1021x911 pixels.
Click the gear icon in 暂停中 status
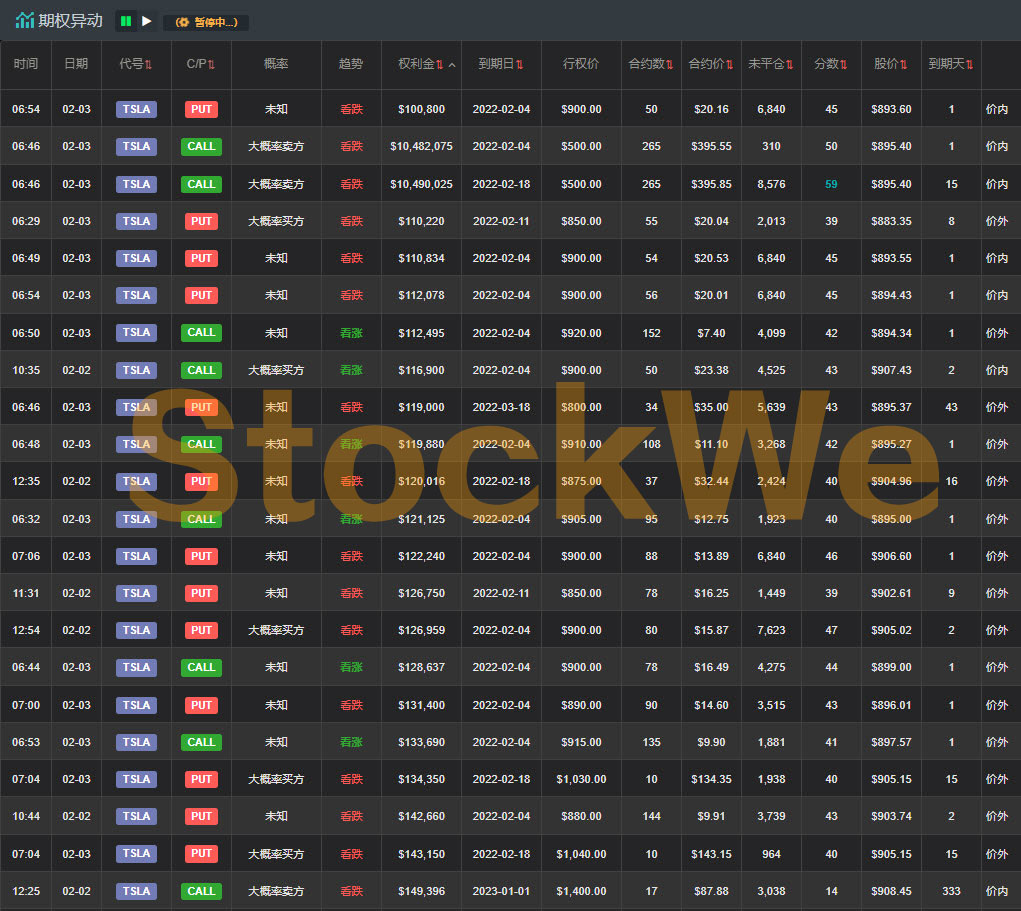pos(182,22)
